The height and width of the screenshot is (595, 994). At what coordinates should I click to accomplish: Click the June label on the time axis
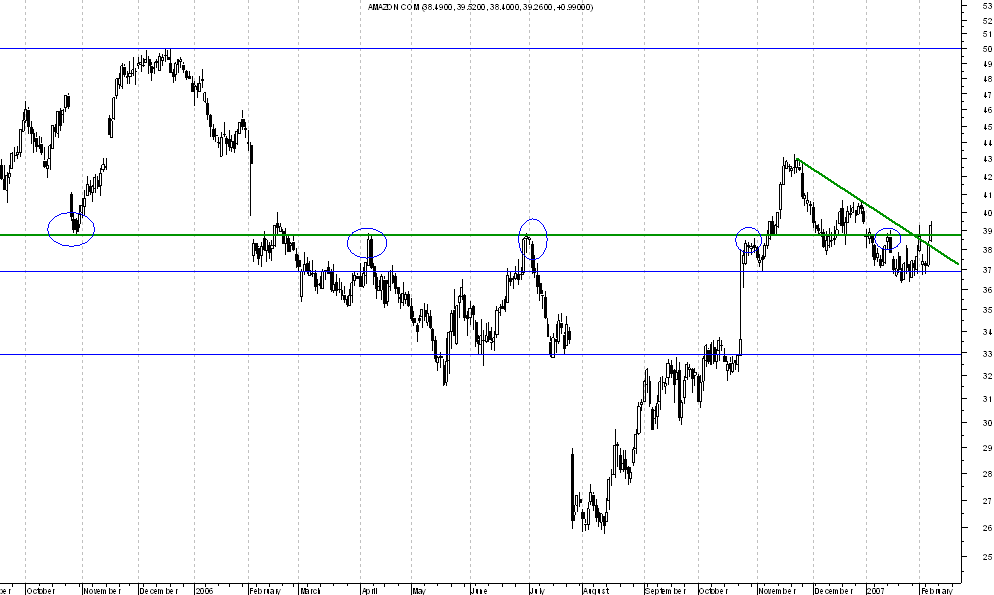[x=479, y=591]
